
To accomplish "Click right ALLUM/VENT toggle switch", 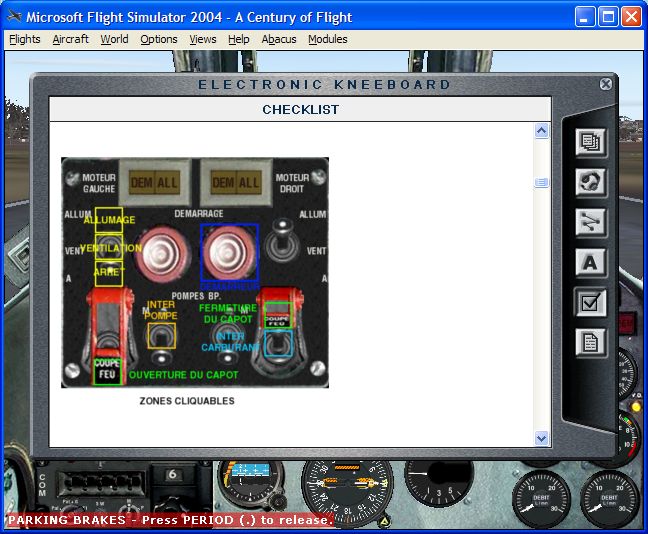I will pyautogui.click(x=282, y=241).
